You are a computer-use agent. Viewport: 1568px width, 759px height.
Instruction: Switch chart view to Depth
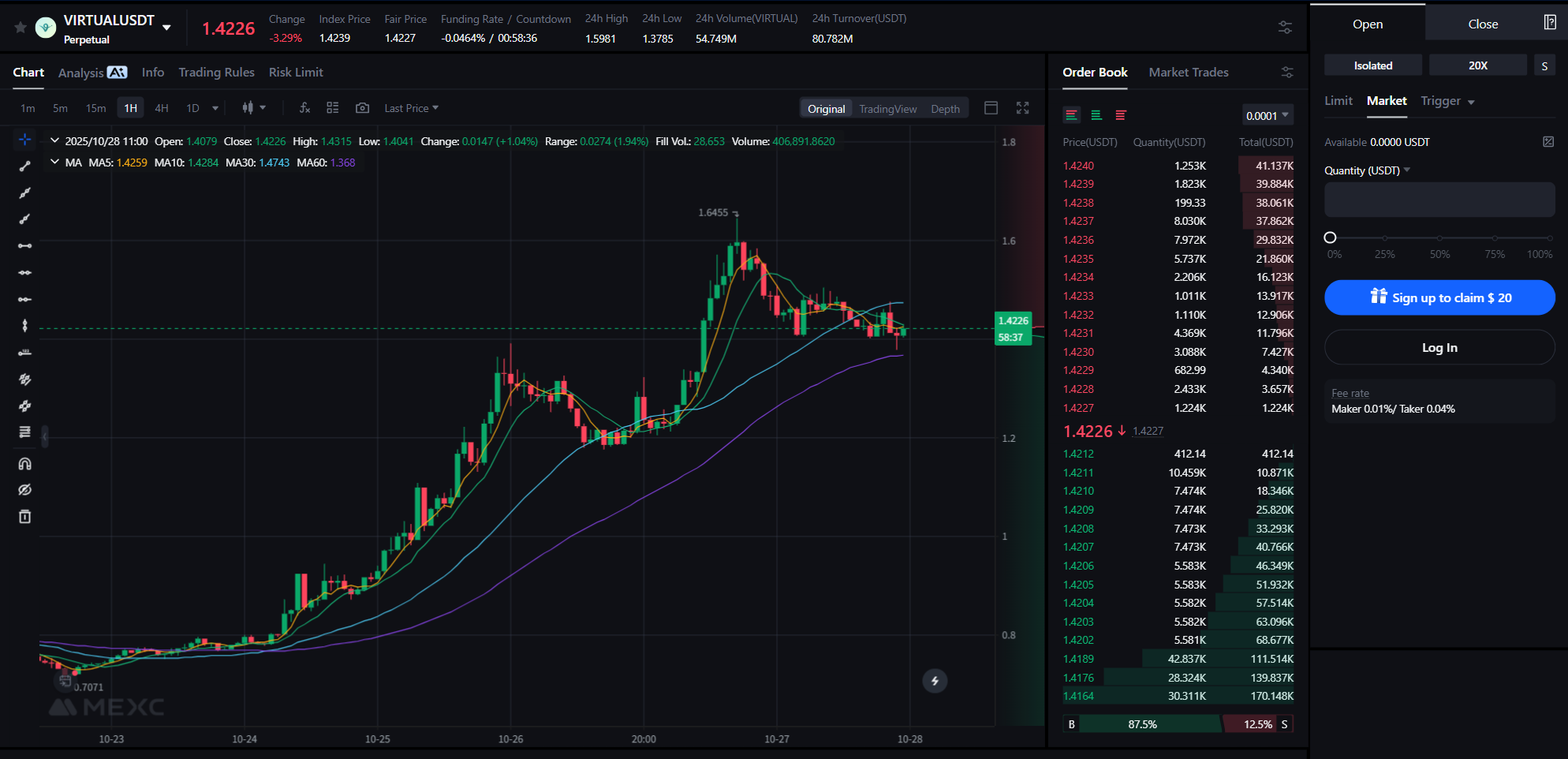pyautogui.click(x=945, y=109)
